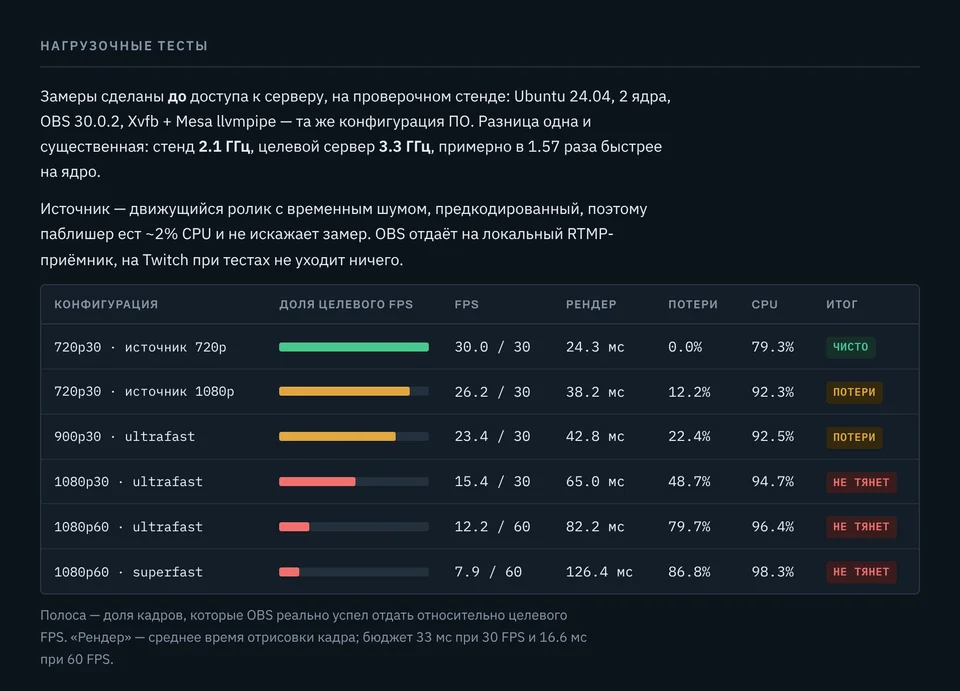Click the '15.4 / 30' FPS value
Image resolution: width=960 pixels, height=691 pixels.
(492, 482)
